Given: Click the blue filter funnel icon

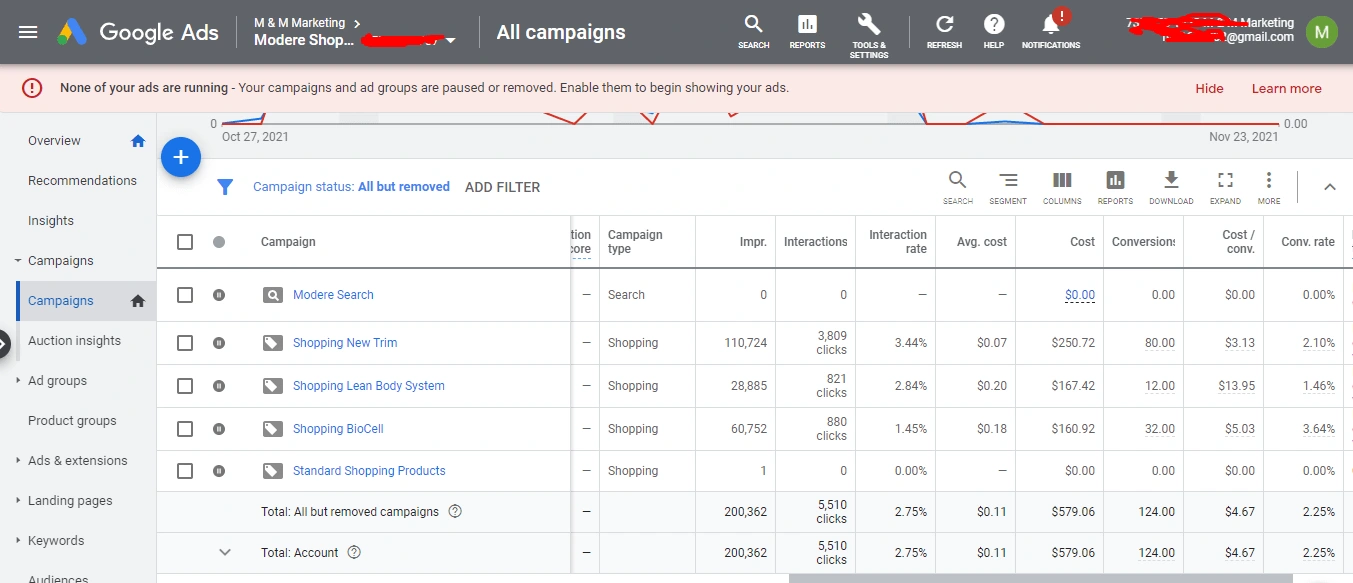Looking at the screenshot, I should click(225, 187).
